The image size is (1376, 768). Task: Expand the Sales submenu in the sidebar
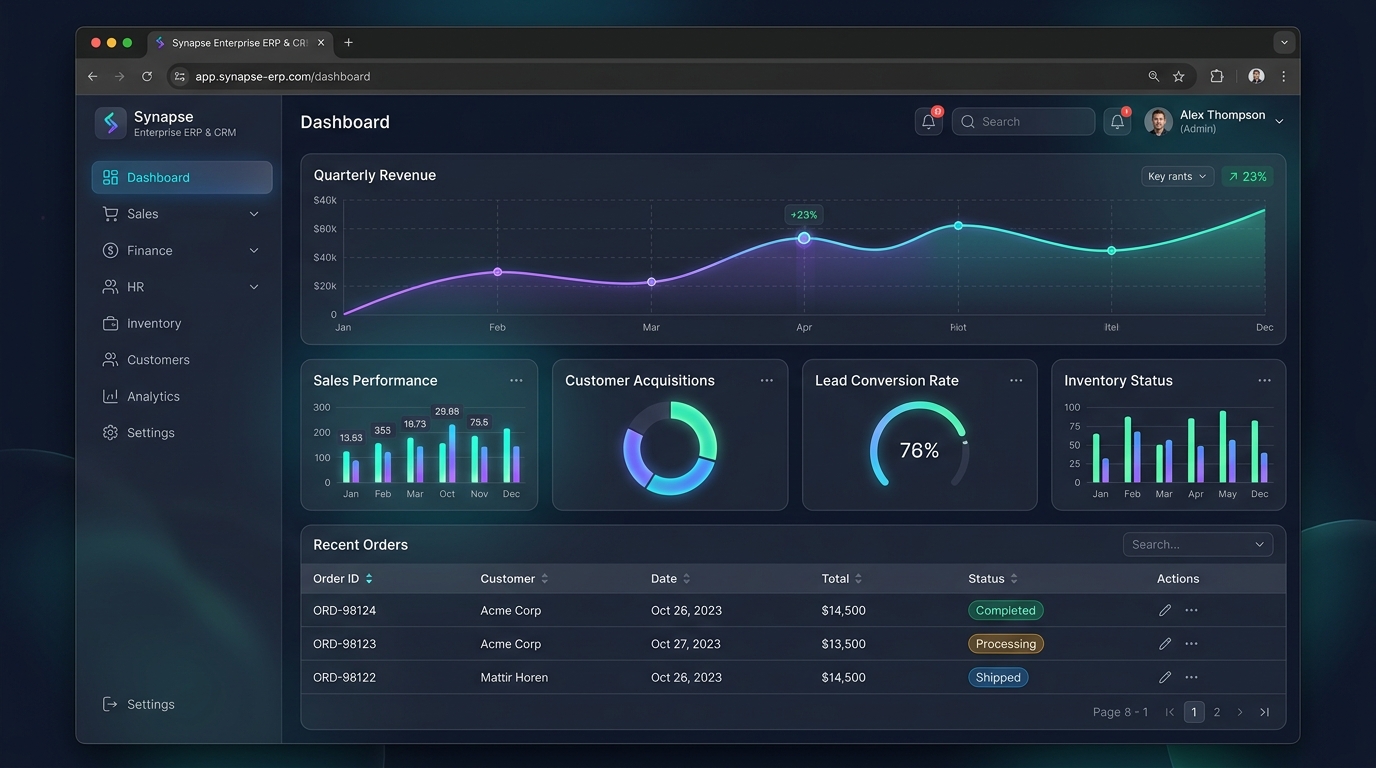pos(254,214)
